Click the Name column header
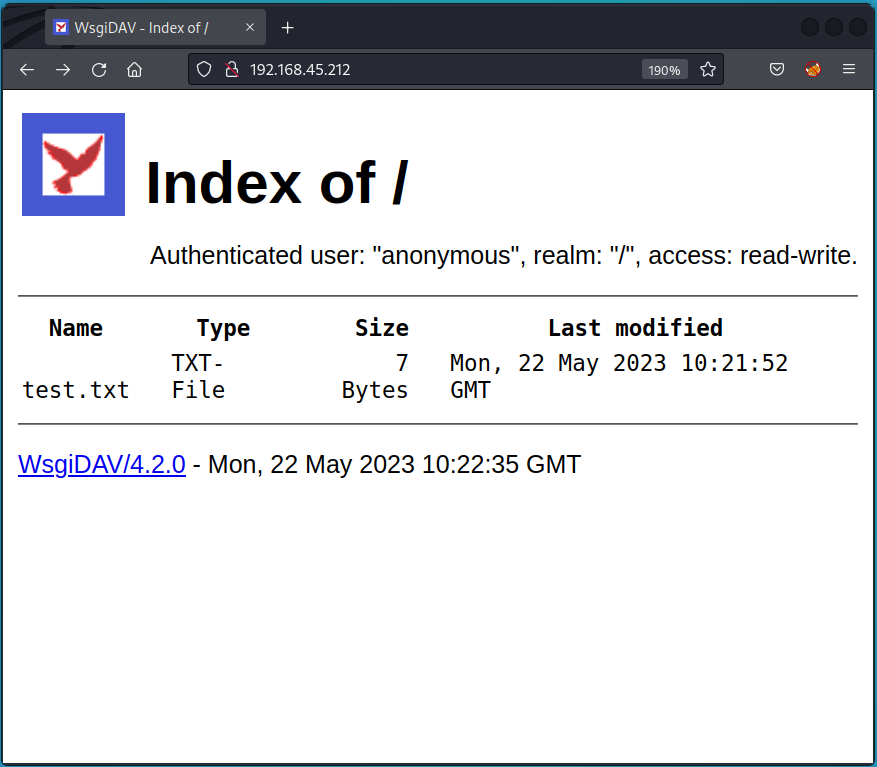This screenshot has width=877, height=767. [76, 328]
